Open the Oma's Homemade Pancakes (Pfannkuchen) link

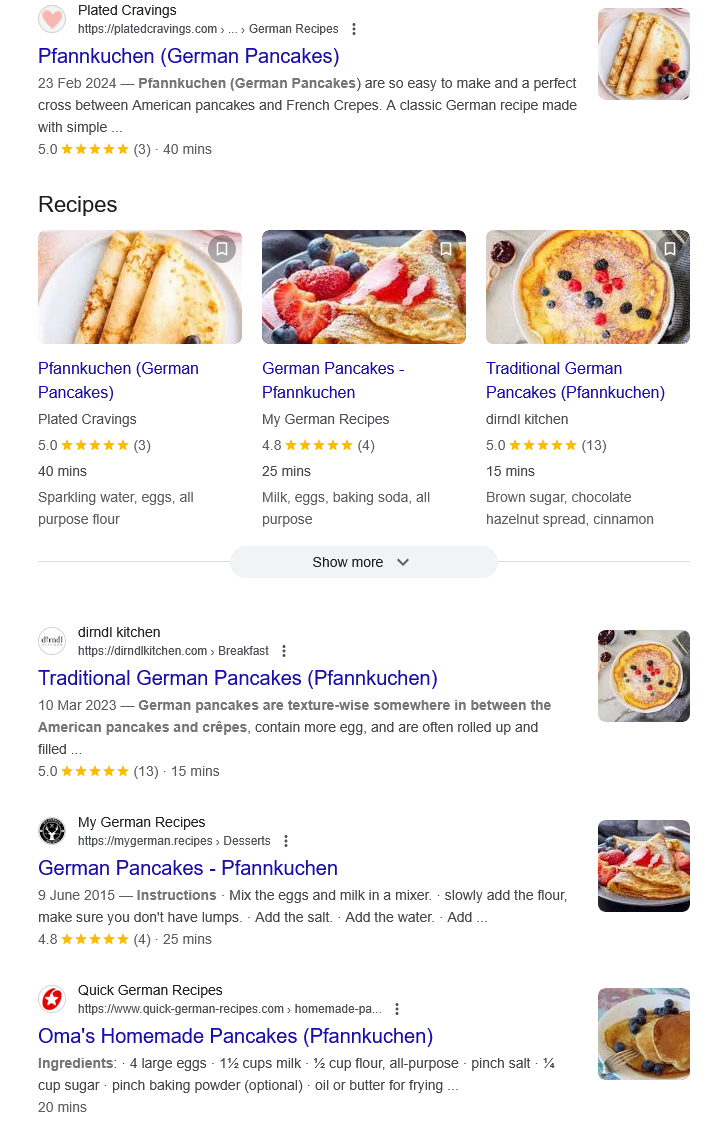235,1036
